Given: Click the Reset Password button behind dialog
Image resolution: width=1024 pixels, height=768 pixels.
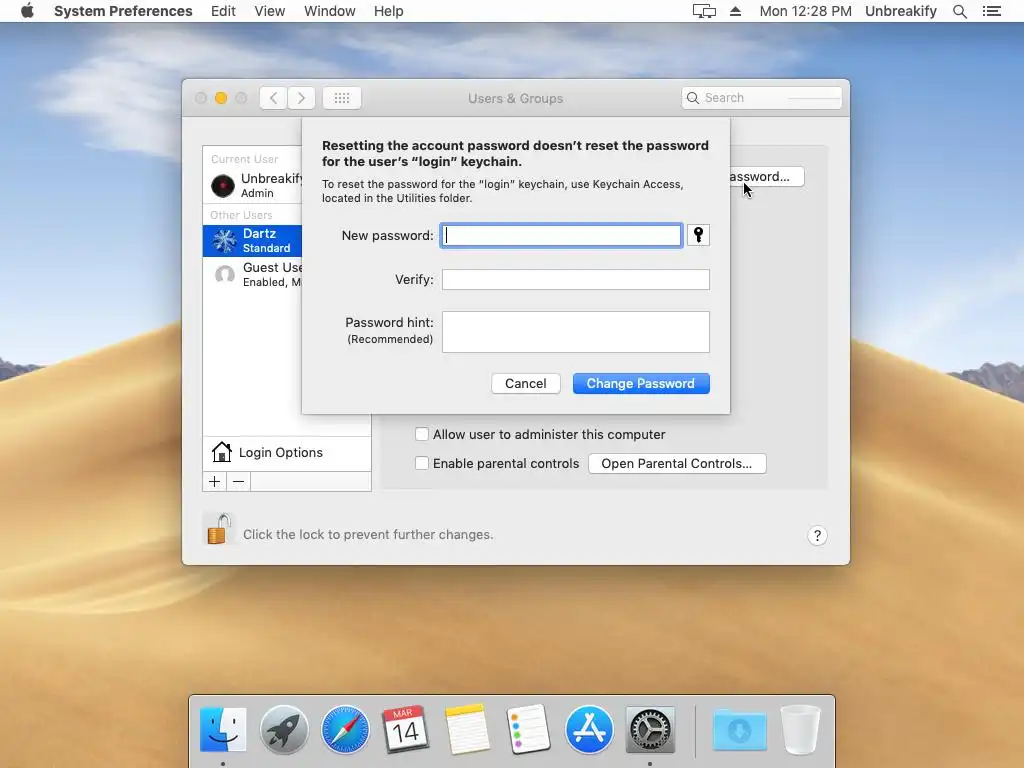Looking at the screenshot, I should [767, 177].
